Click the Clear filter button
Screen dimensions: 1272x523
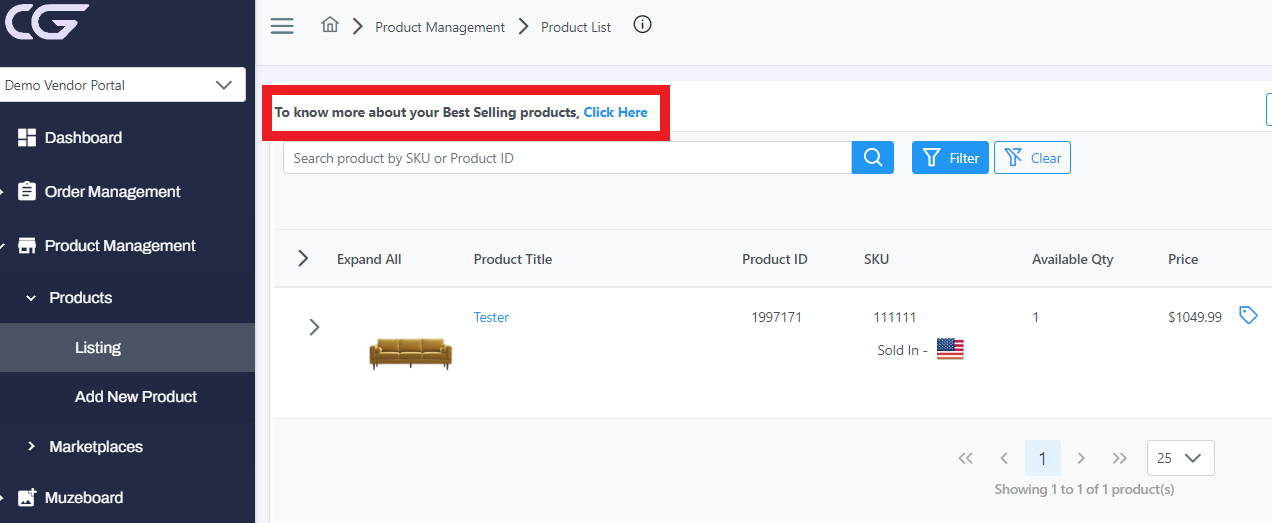point(1032,158)
